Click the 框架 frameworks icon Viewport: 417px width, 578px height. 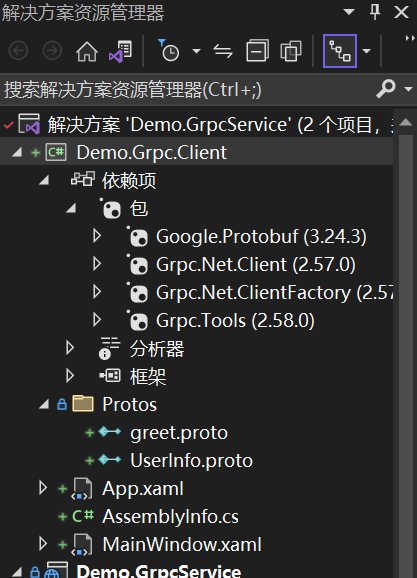pos(110,376)
